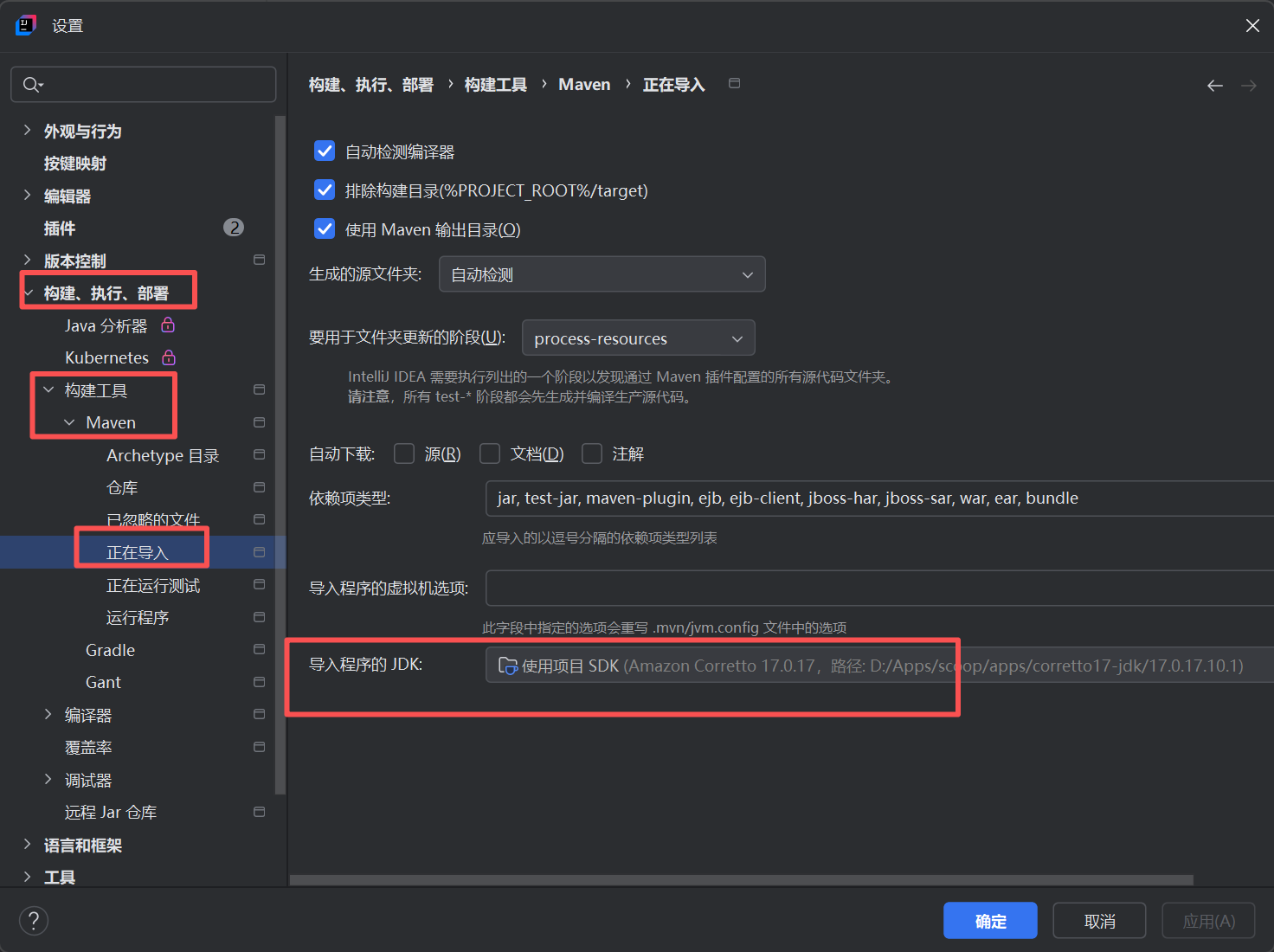Open 运行程序 settings page
Viewport: 1274px width, 952px height.
pyautogui.click(x=138, y=617)
